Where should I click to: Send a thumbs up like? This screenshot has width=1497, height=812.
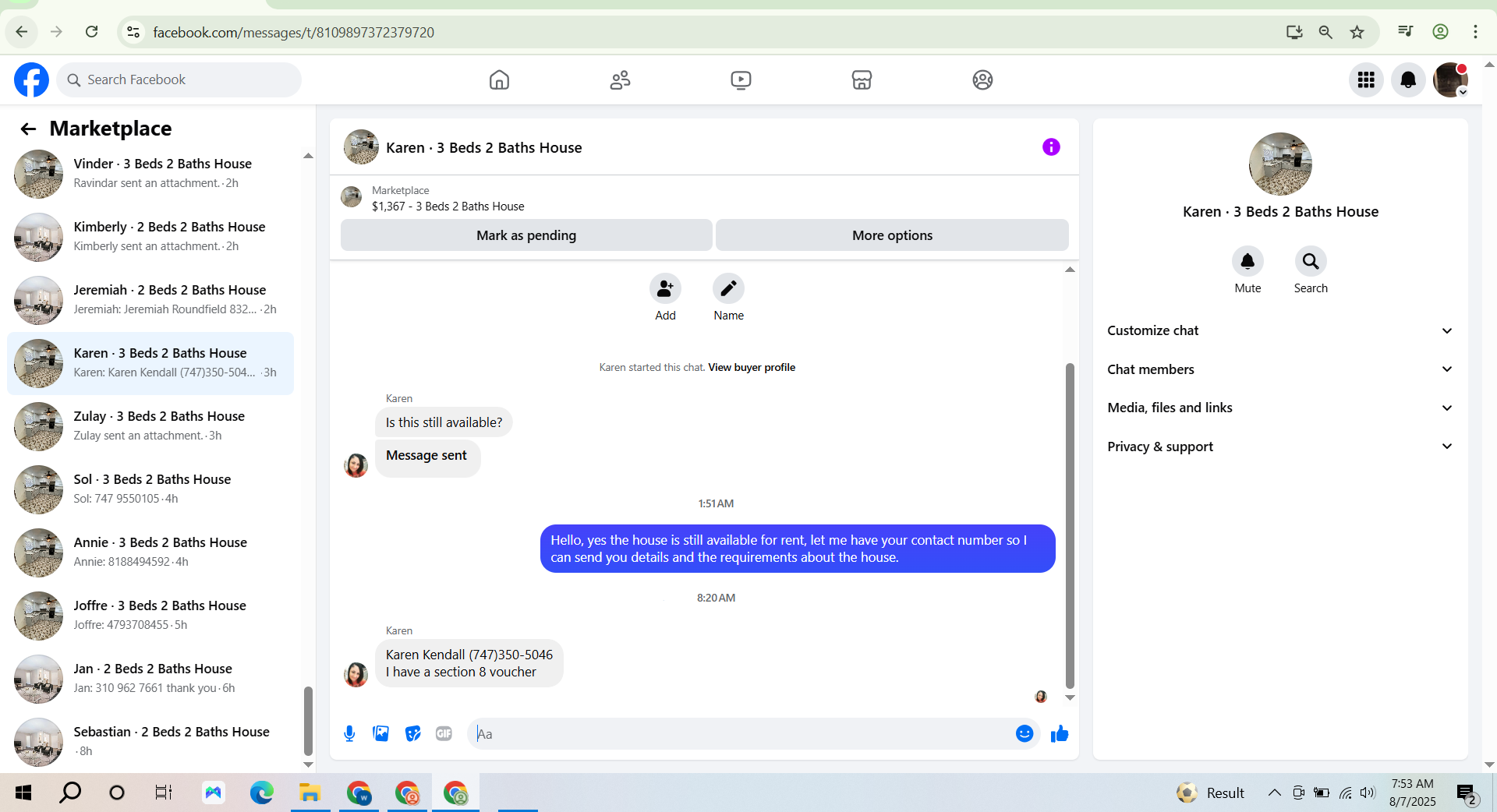pos(1059,733)
